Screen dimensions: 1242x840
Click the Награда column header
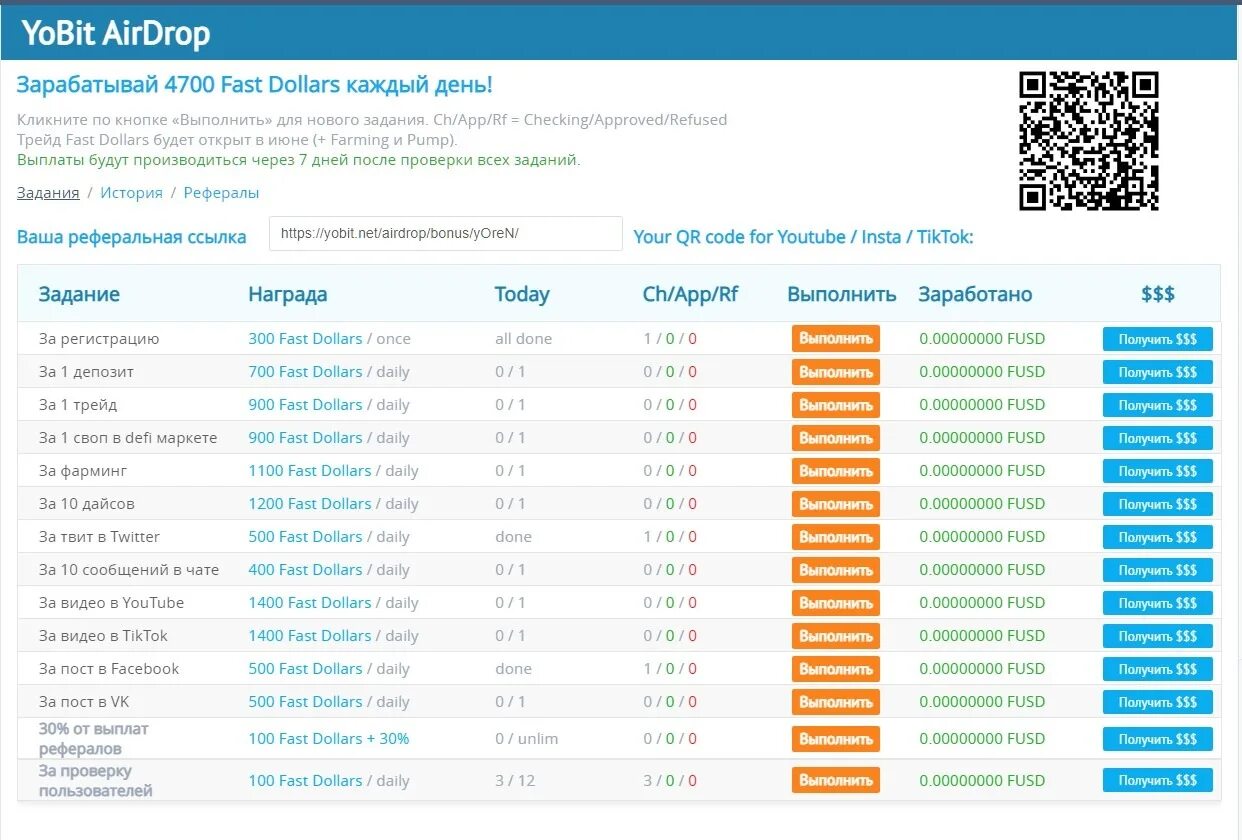288,294
